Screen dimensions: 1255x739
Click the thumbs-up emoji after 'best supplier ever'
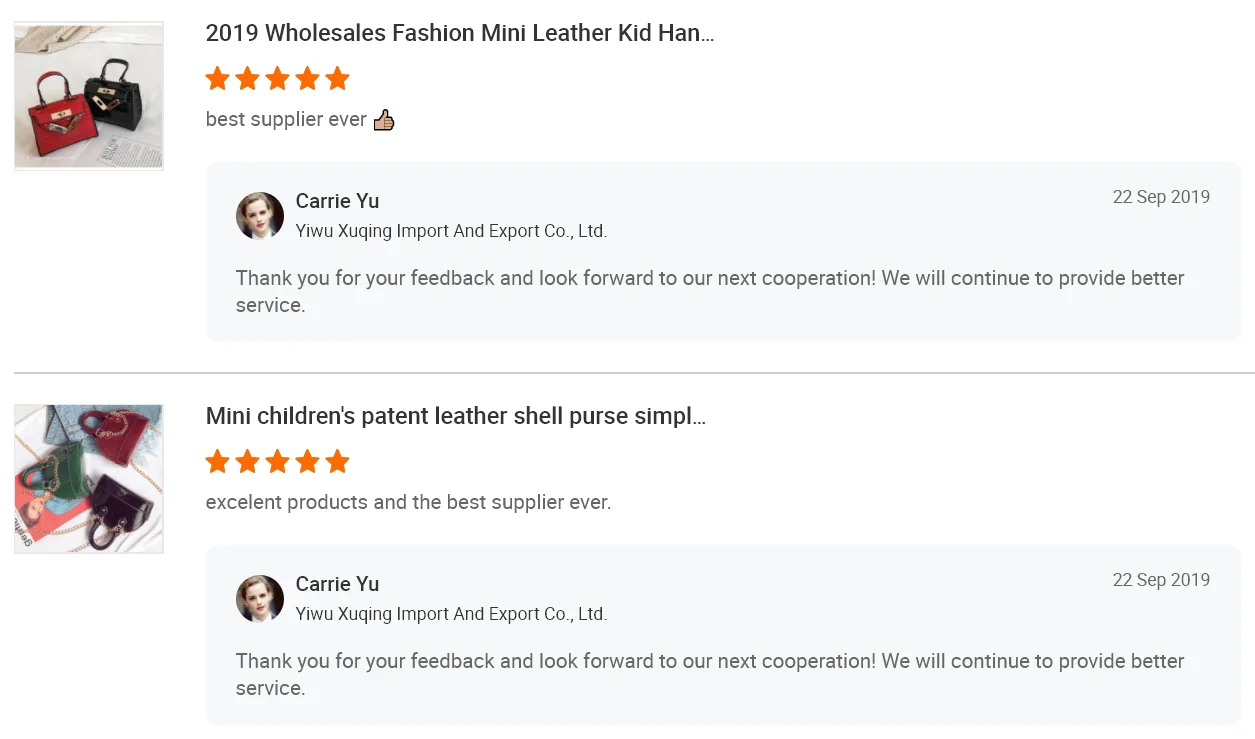pyautogui.click(x=384, y=120)
